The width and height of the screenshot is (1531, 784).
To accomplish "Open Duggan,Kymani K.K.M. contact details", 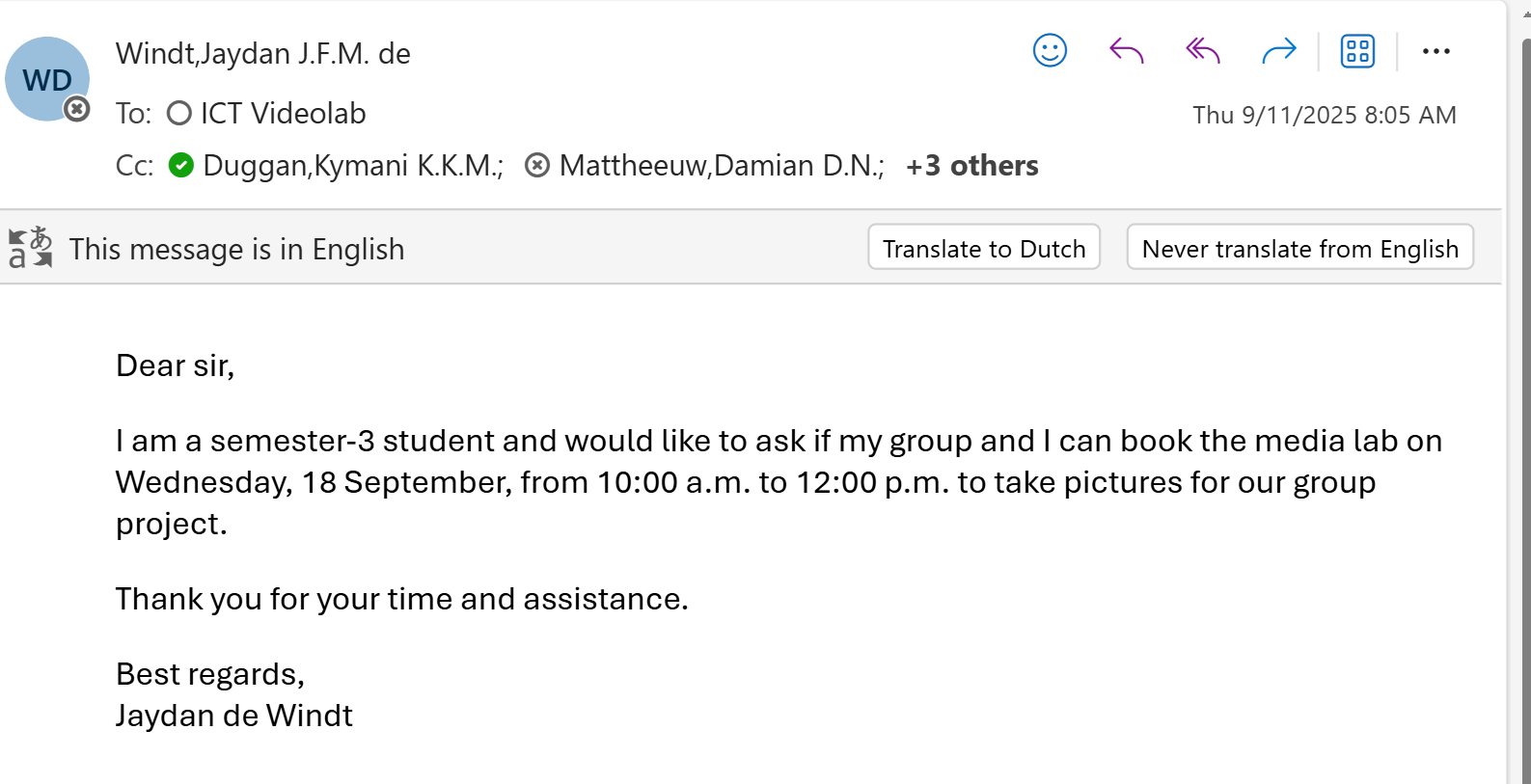I will click(350, 165).
